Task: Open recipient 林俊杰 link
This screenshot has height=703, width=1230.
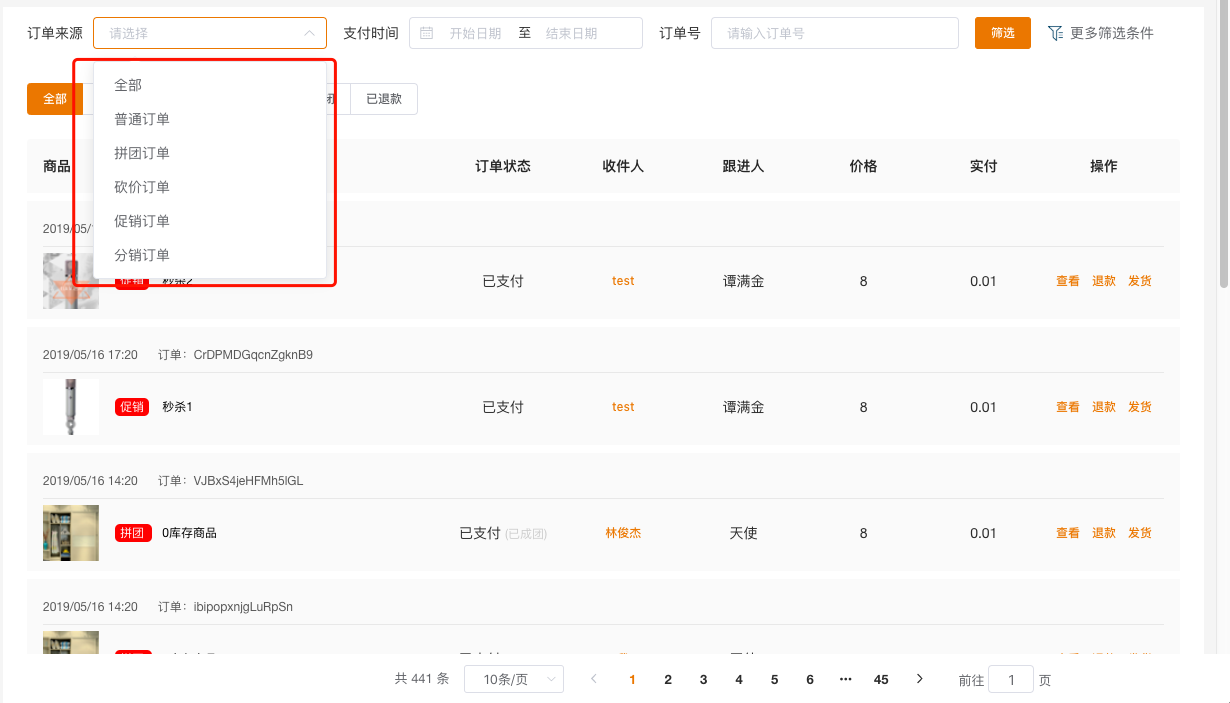Action: coord(623,533)
